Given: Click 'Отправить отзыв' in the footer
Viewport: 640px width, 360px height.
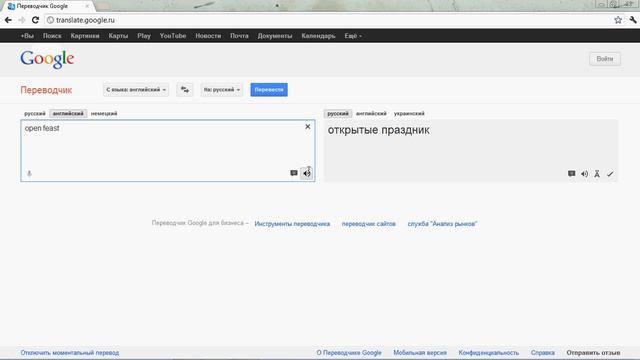Looking at the screenshot, I should pos(593,353).
